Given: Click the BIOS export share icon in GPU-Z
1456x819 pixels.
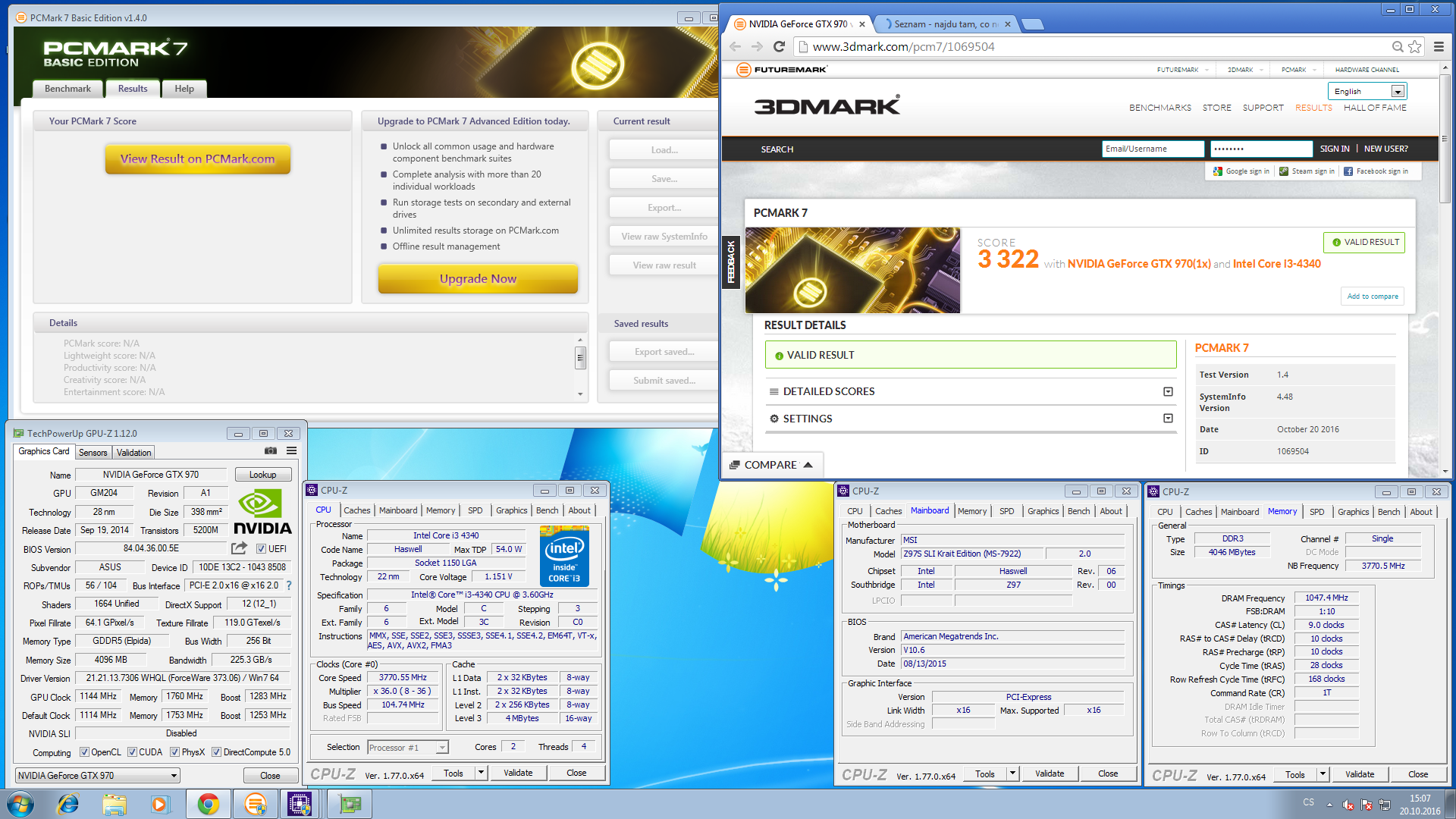Looking at the screenshot, I should pyautogui.click(x=239, y=548).
